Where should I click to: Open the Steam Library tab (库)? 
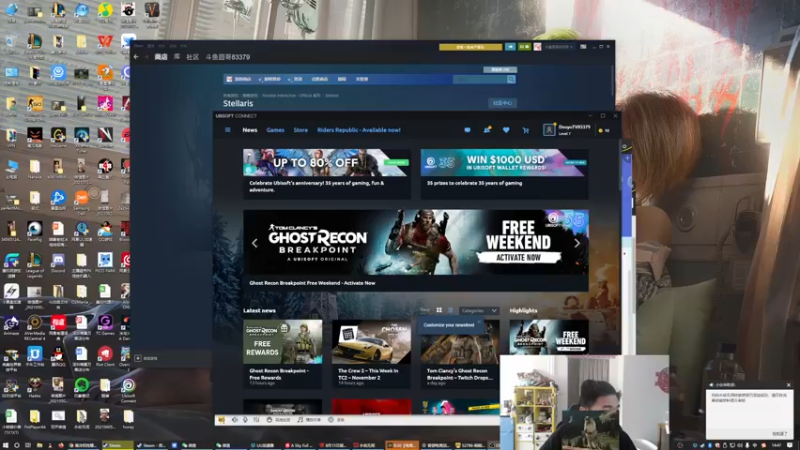pyautogui.click(x=177, y=57)
